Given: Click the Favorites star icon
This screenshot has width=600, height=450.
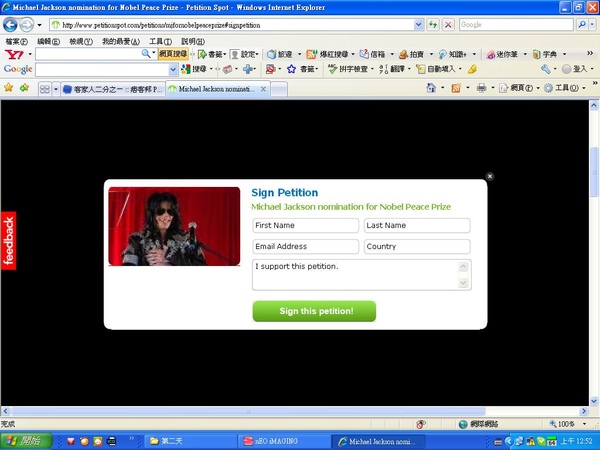Looking at the screenshot, I should coord(8,88).
